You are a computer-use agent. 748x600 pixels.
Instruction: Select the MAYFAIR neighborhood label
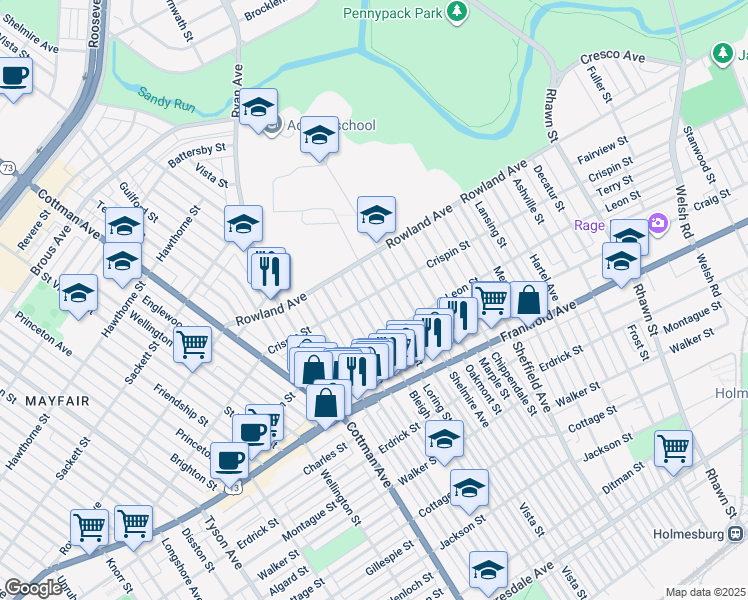[57, 401]
